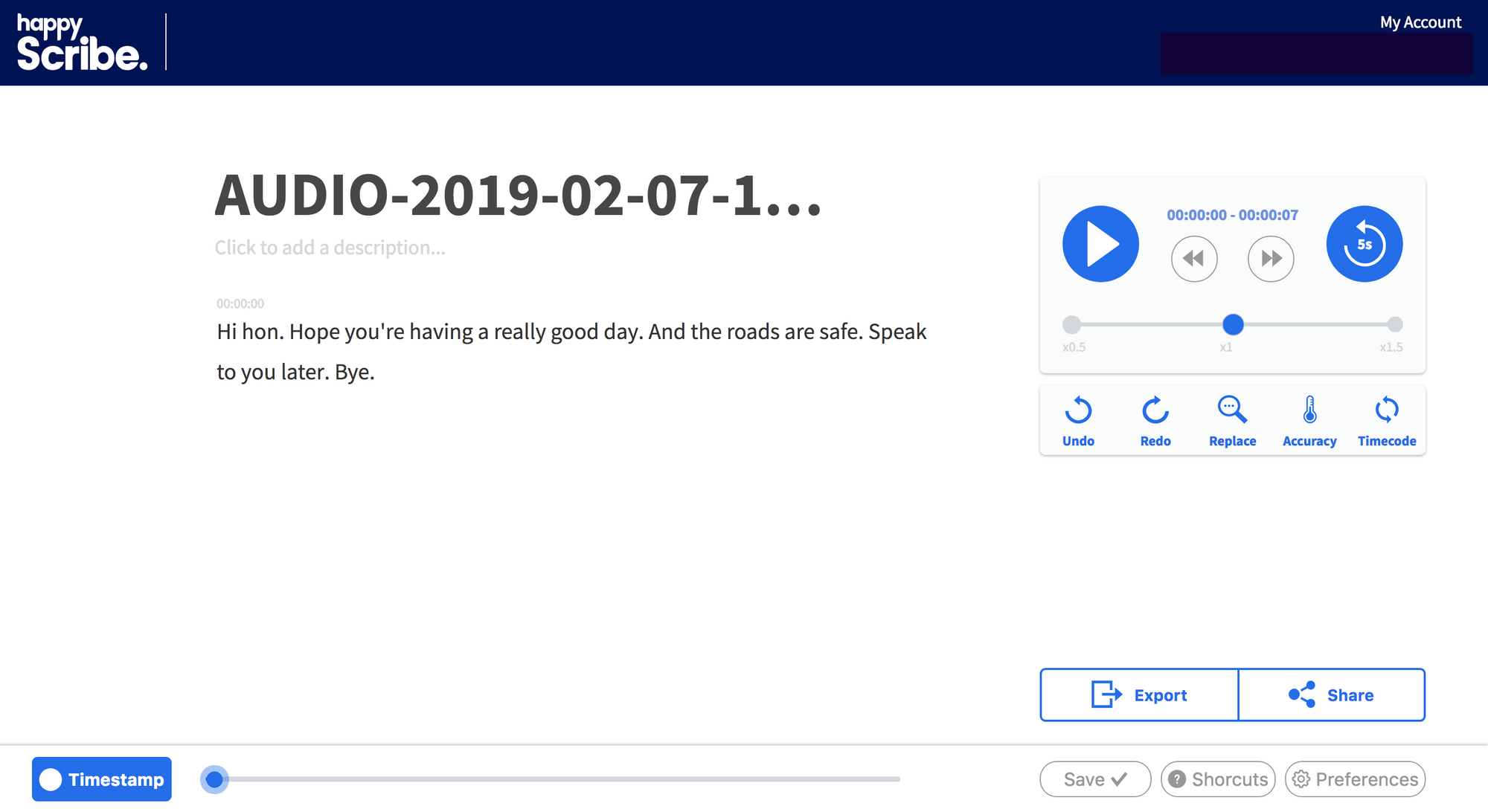Screen dimensions: 1488x812
Task: Click the 5s replay back button
Action: pyautogui.click(x=1364, y=244)
